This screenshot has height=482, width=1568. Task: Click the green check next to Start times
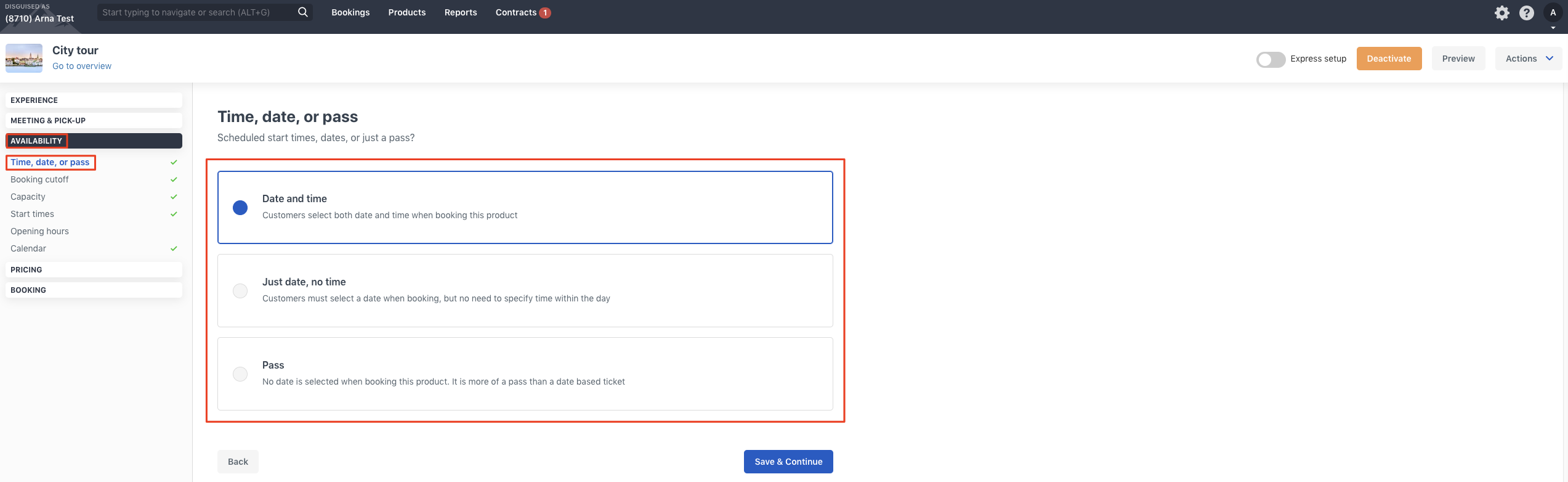(x=174, y=214)
